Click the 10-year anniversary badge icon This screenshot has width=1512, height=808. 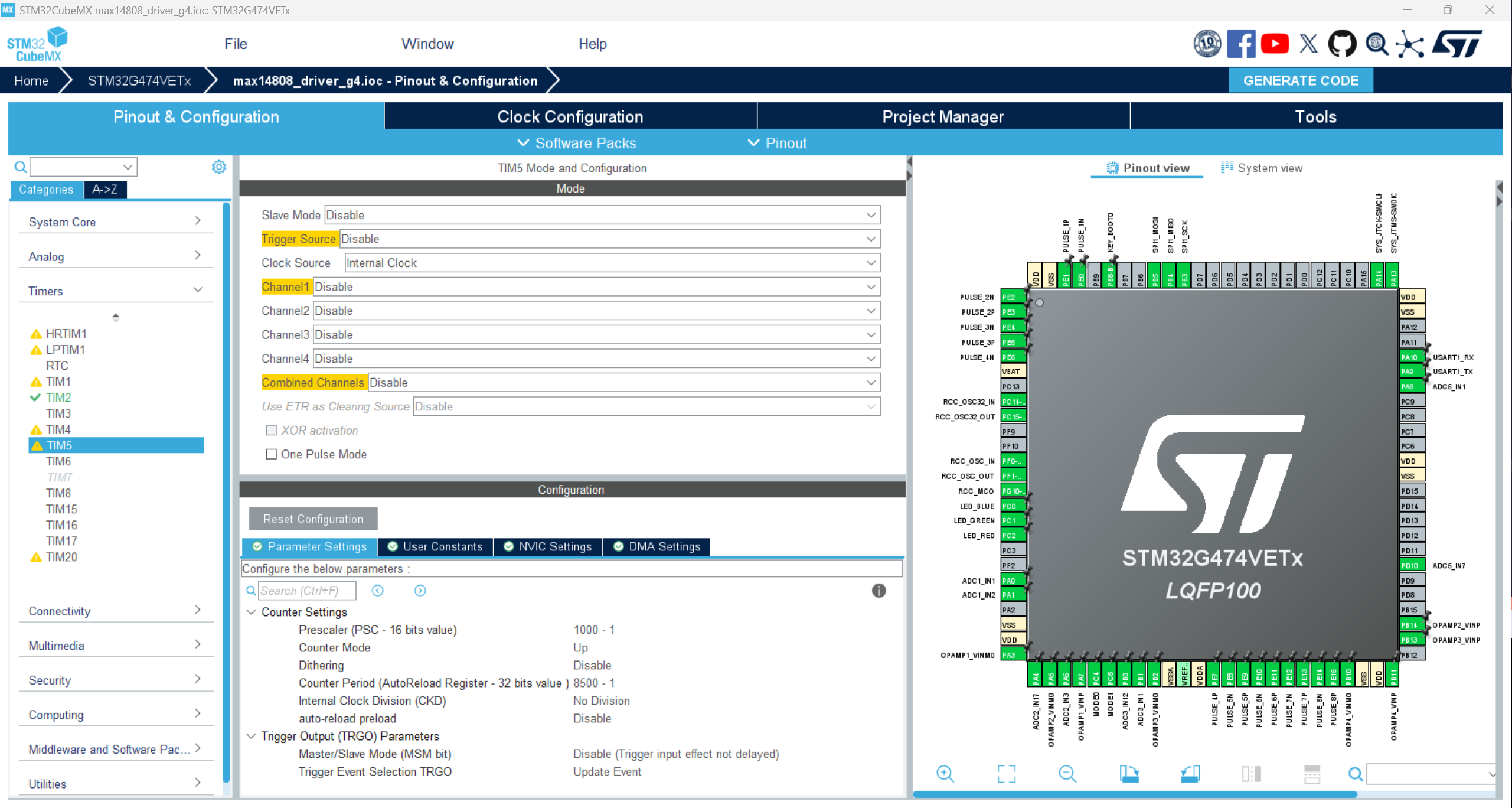point(1207,44)
